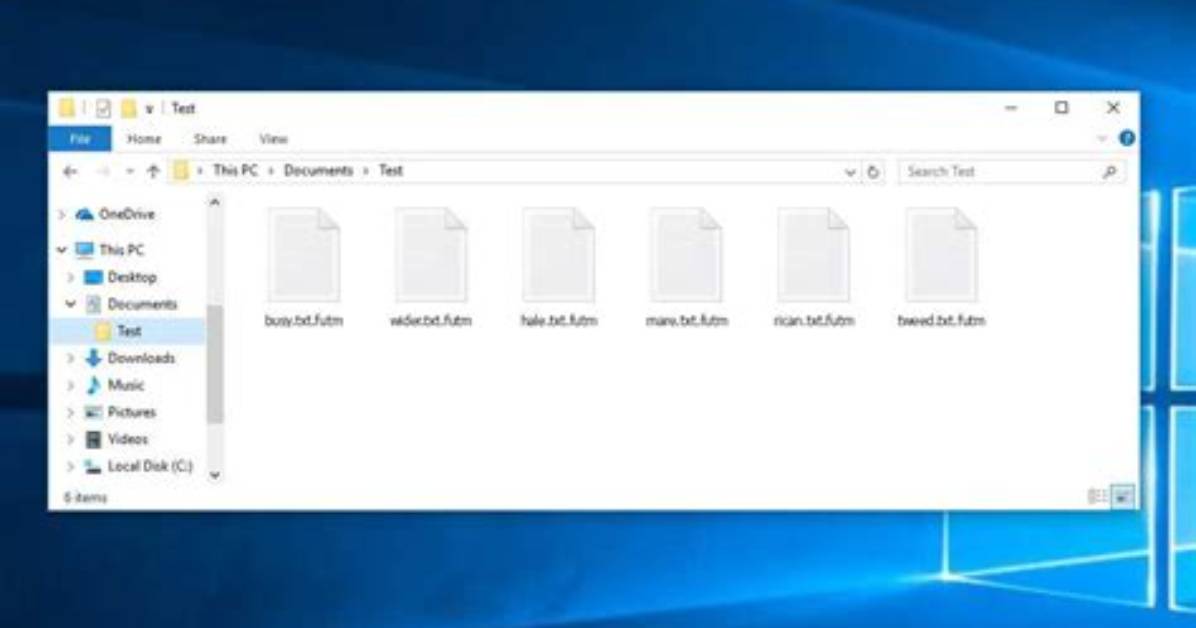
Task: Click the 6 items status text
Action: click(85, 498)
